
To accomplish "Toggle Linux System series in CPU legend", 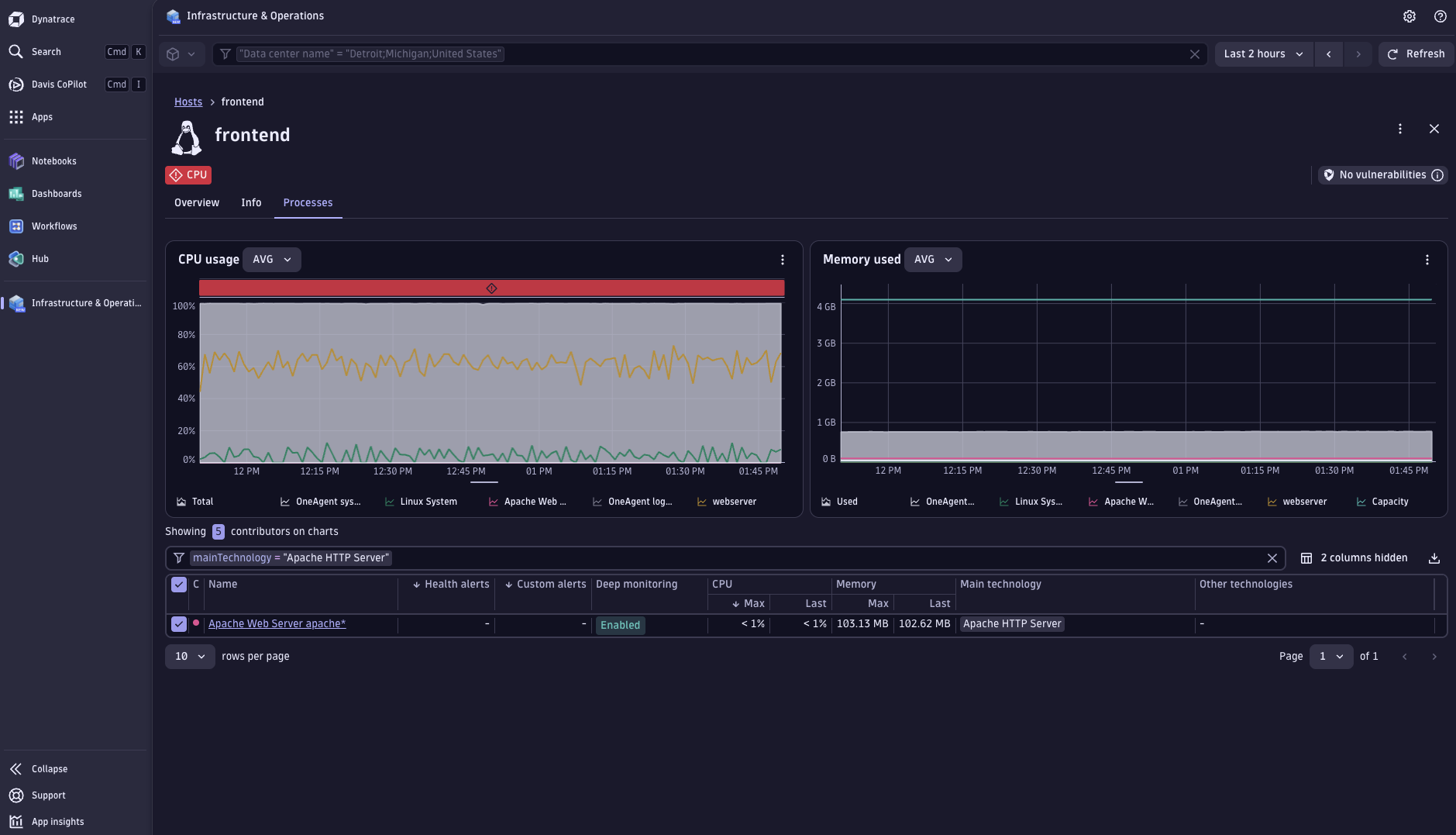I will (421, 502).
